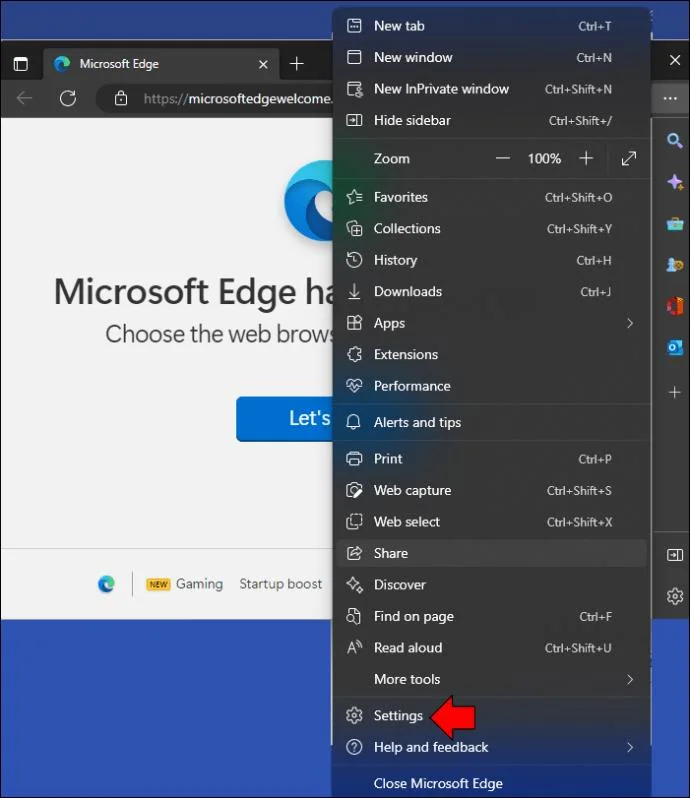Click the lock site info icon
This screenshot has height=798, width=690.
click(x=121, y=98)
